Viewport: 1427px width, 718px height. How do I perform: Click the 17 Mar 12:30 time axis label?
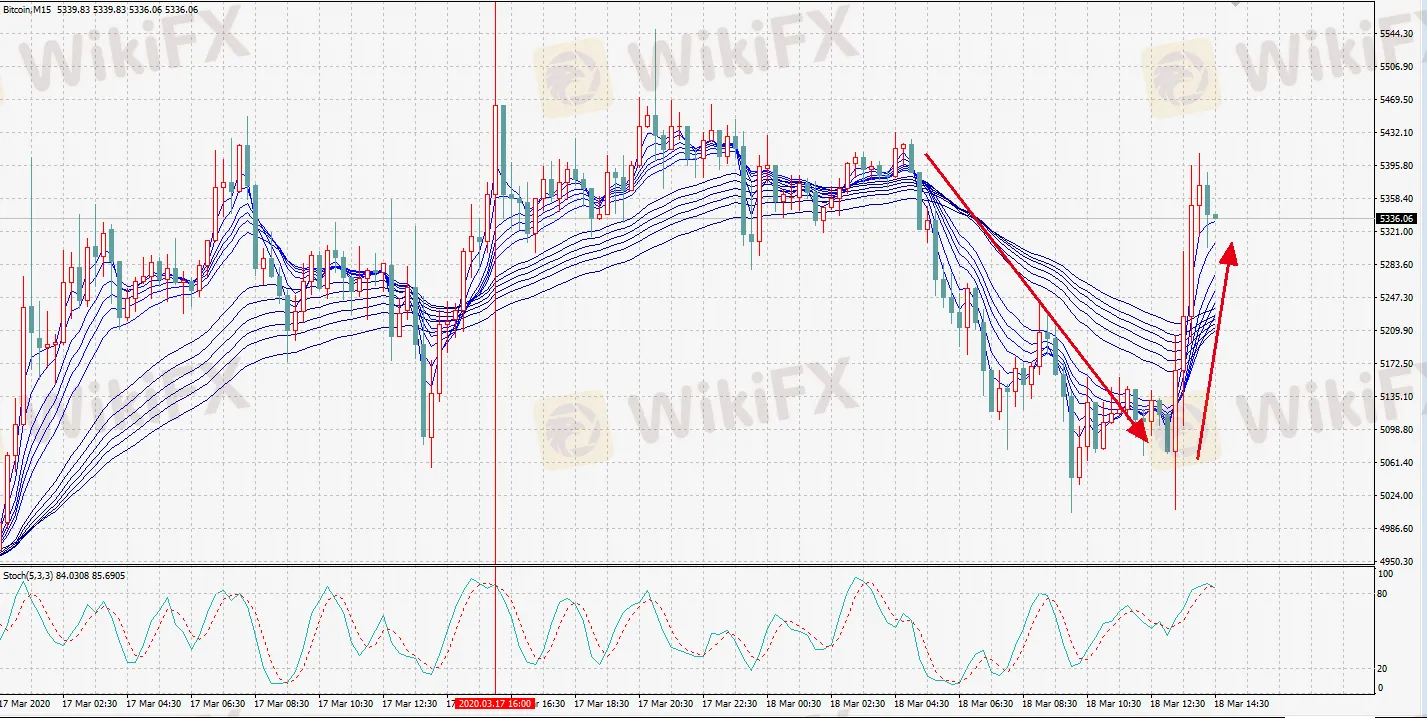click(x=409, y=703)
